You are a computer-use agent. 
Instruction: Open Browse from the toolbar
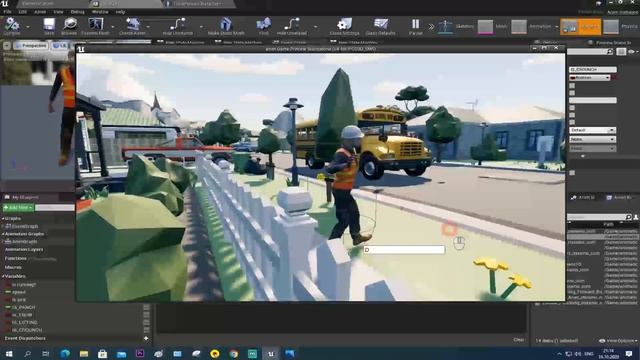(x=69, y=25)
